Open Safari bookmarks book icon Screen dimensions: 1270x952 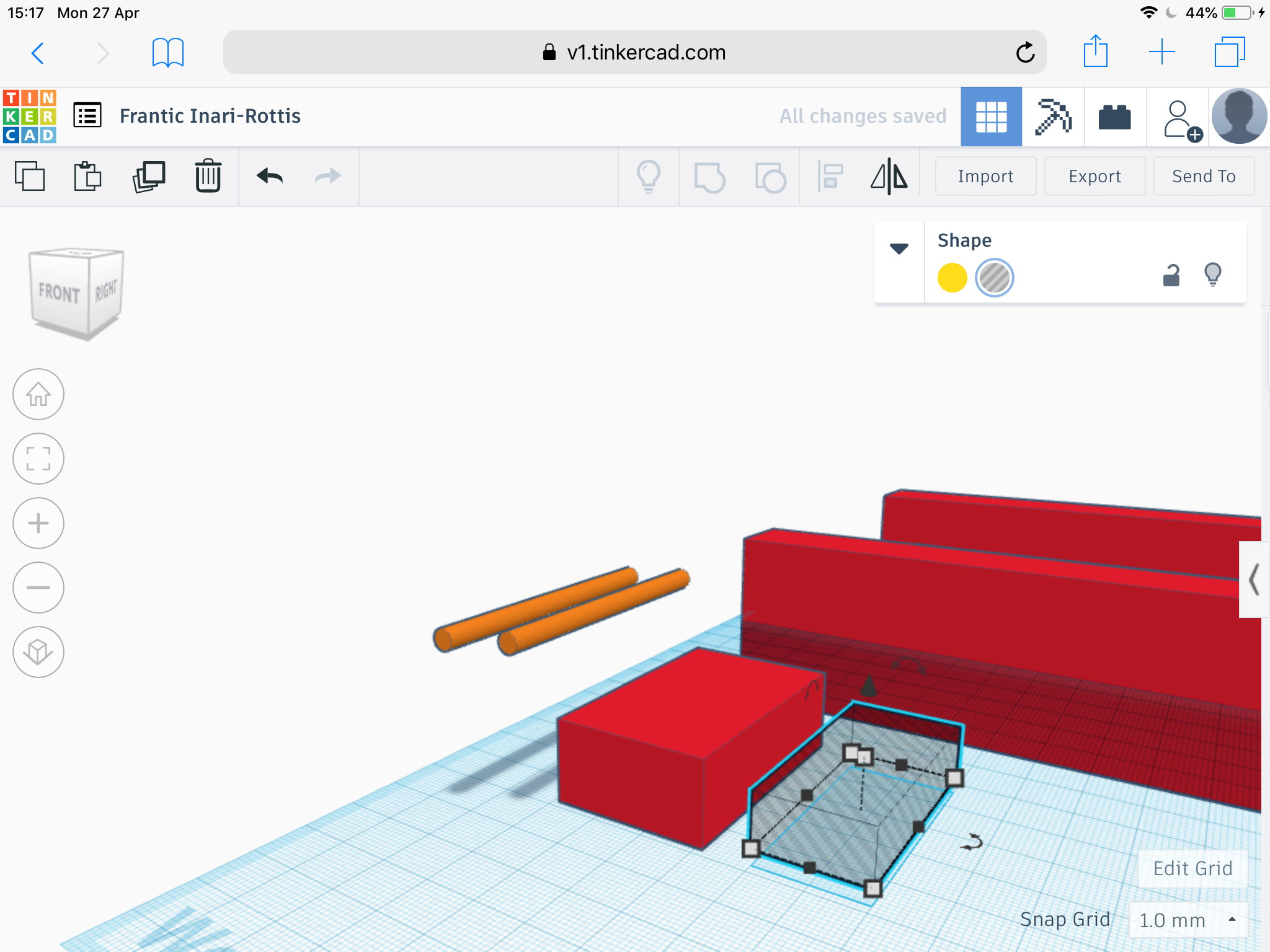pyautogui.click(x=167, y=53)
